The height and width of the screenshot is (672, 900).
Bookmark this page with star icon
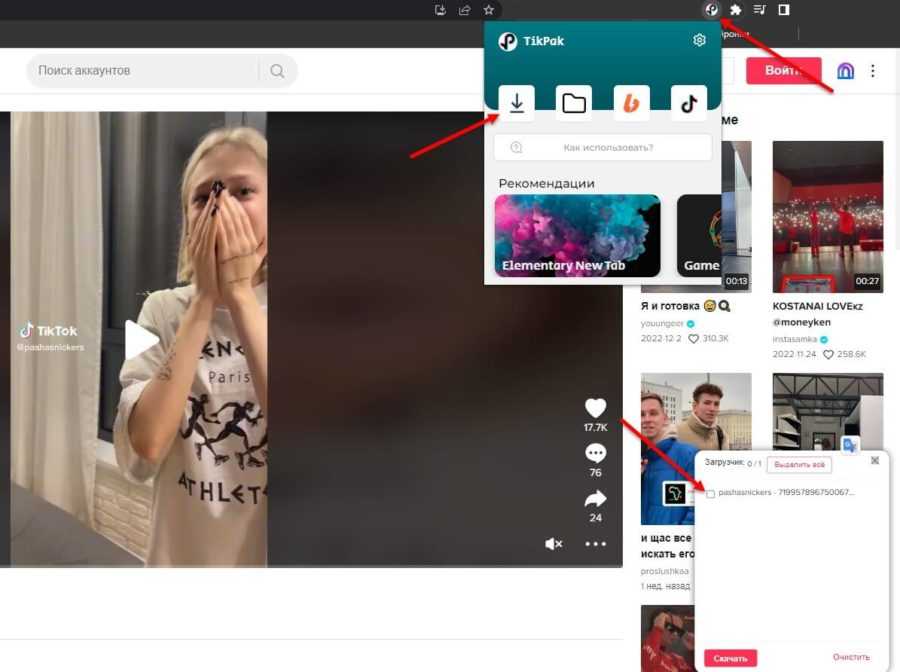[489, 10]
